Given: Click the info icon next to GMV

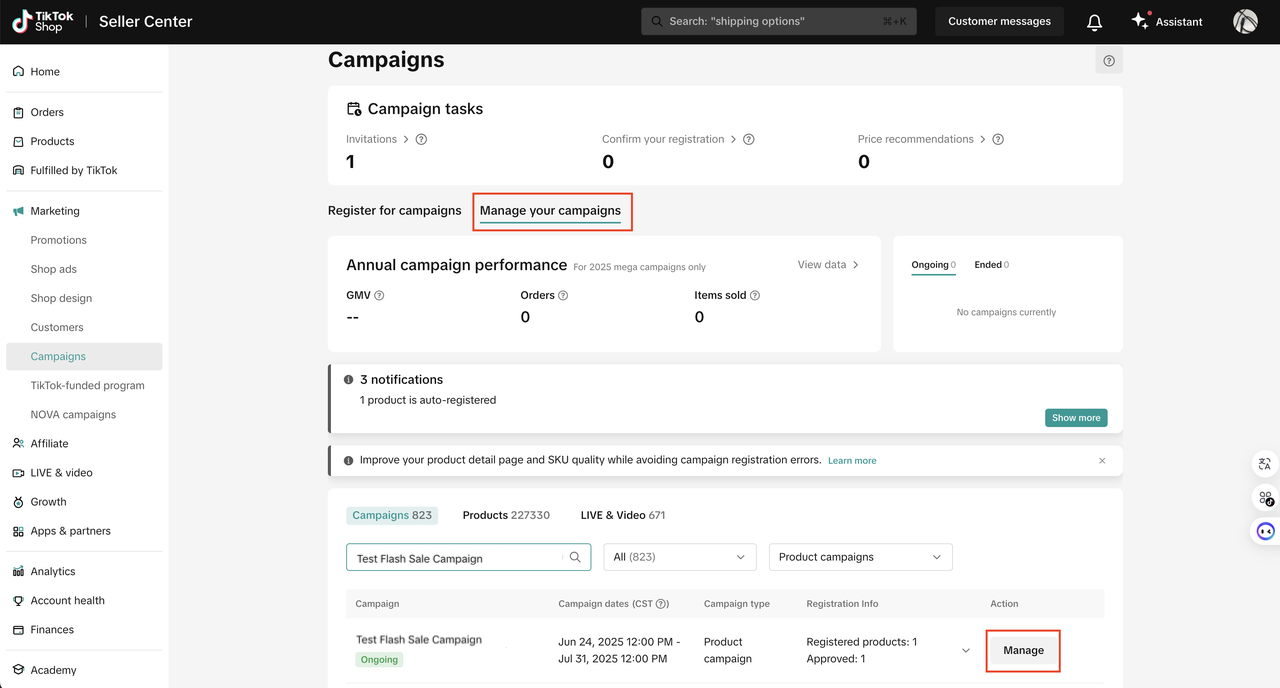Looking at the screenshot, I should pos(379,296).
